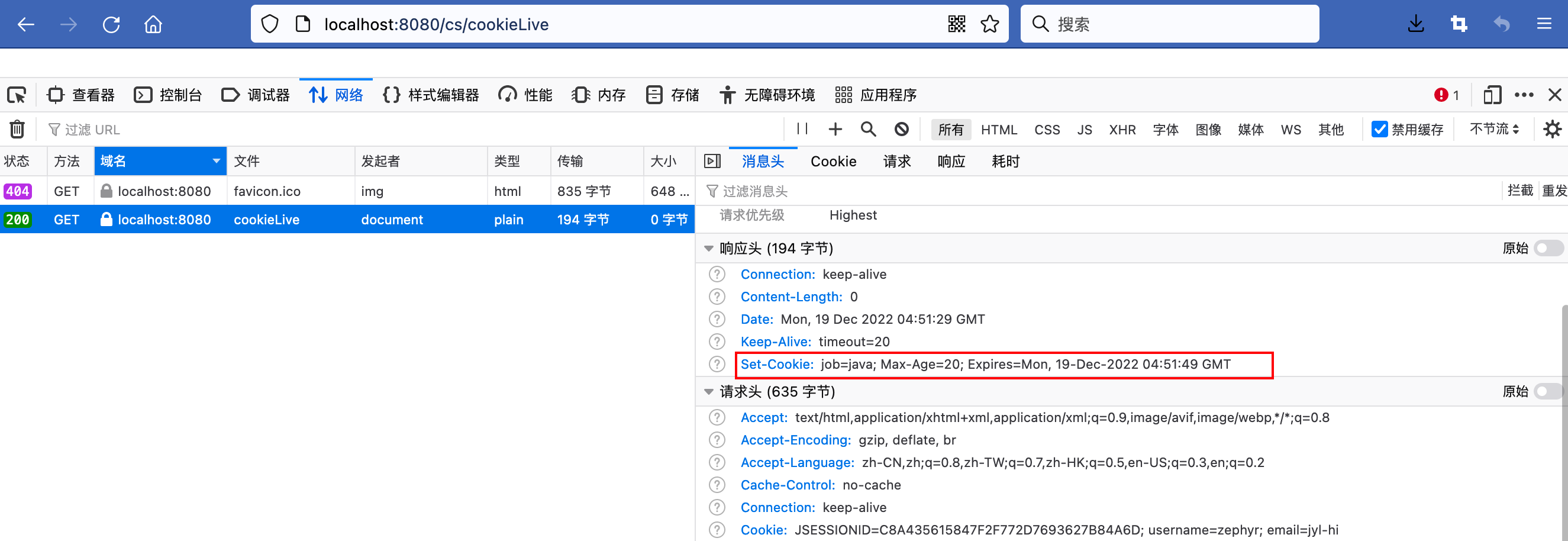Click the Resend button

tap(1554, 191)
